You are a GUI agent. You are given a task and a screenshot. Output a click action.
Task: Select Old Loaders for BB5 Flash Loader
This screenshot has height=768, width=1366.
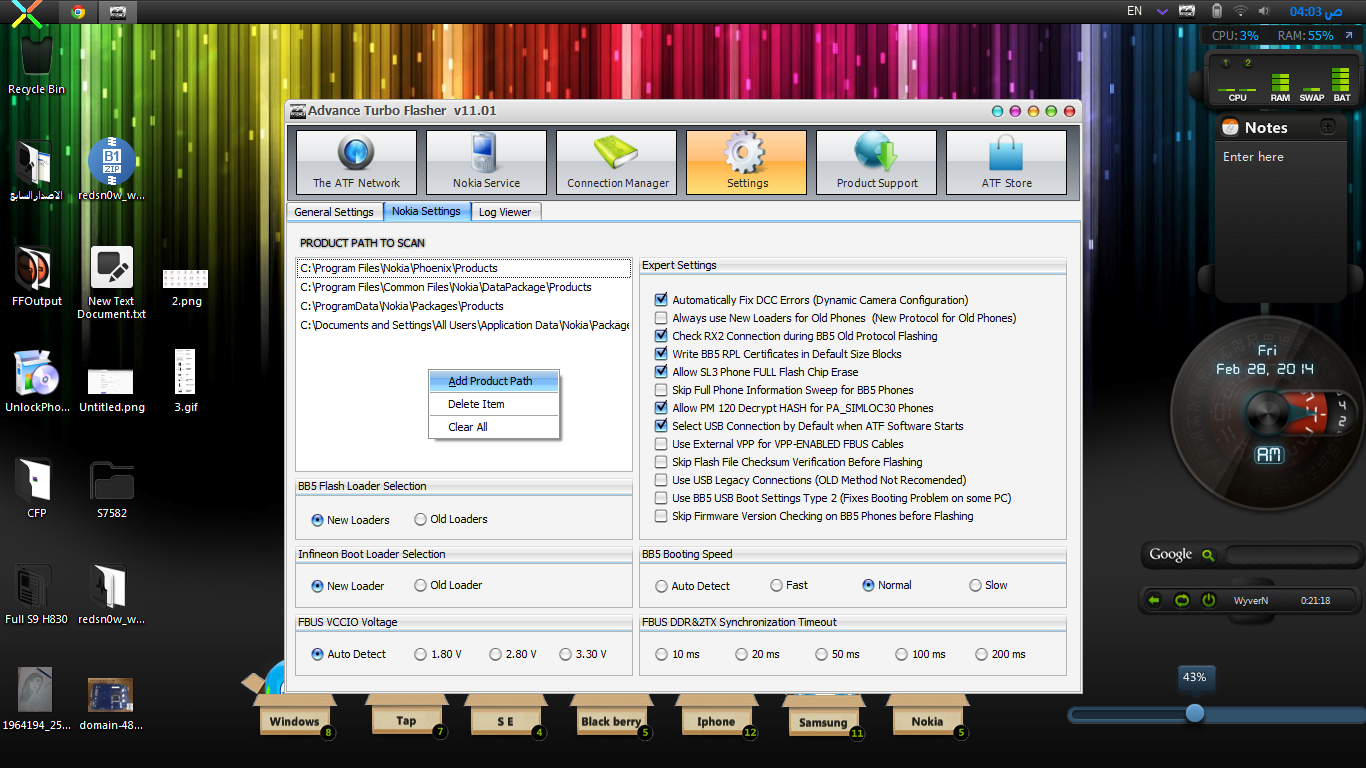(x=421, y=520)
